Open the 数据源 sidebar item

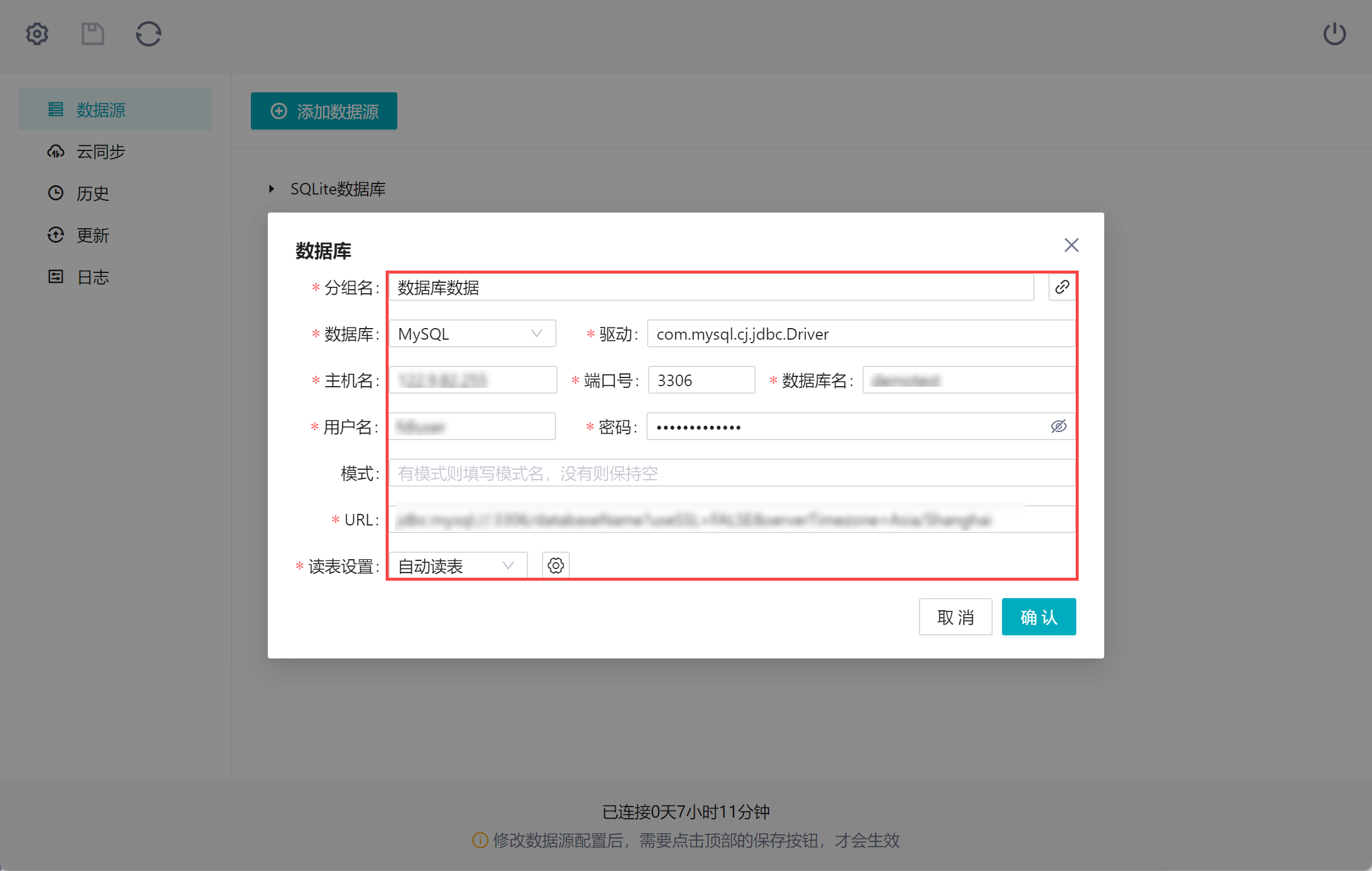point(116,109)
